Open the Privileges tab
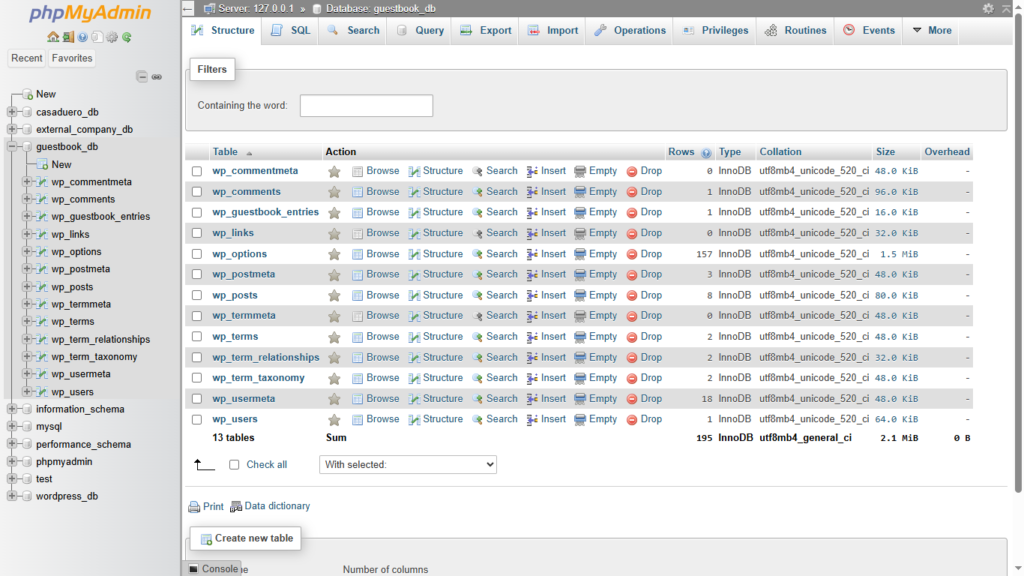 click(715, 31)
